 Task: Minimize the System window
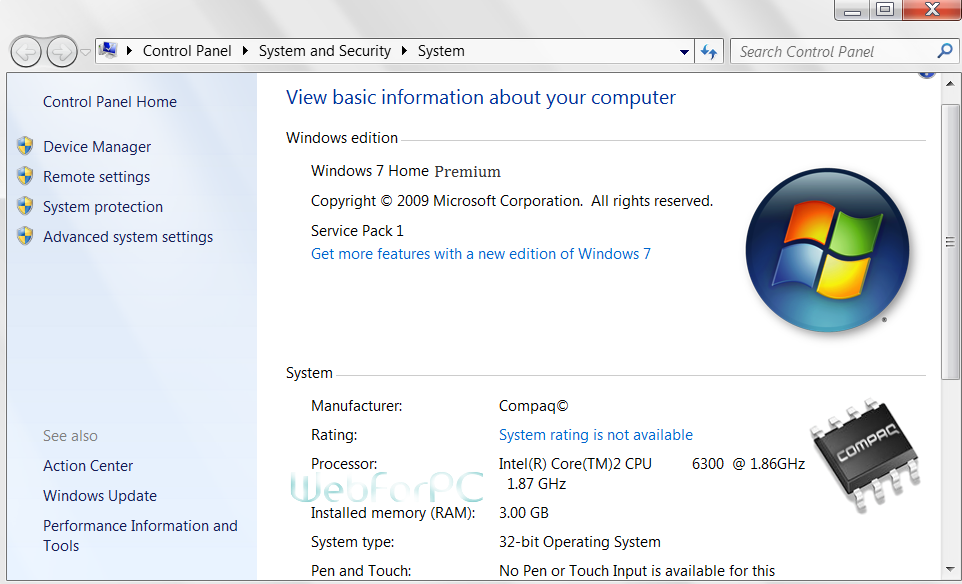pos(852,10)
